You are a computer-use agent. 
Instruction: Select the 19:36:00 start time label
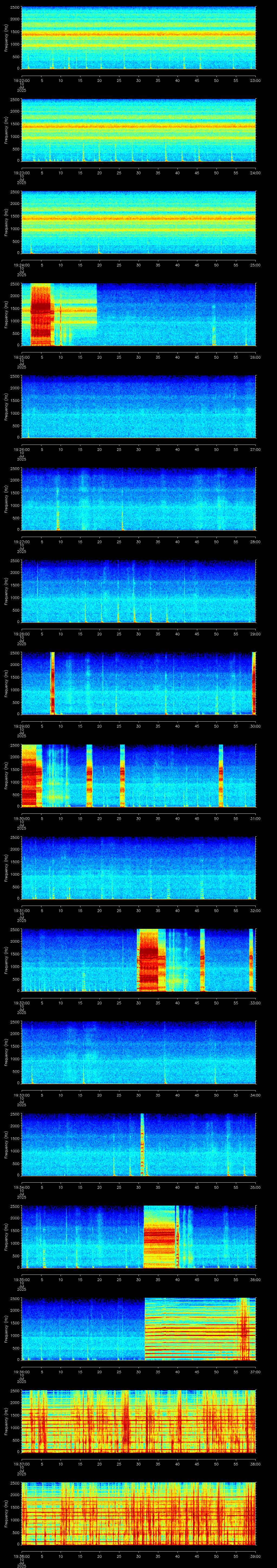coord(21,1372)
